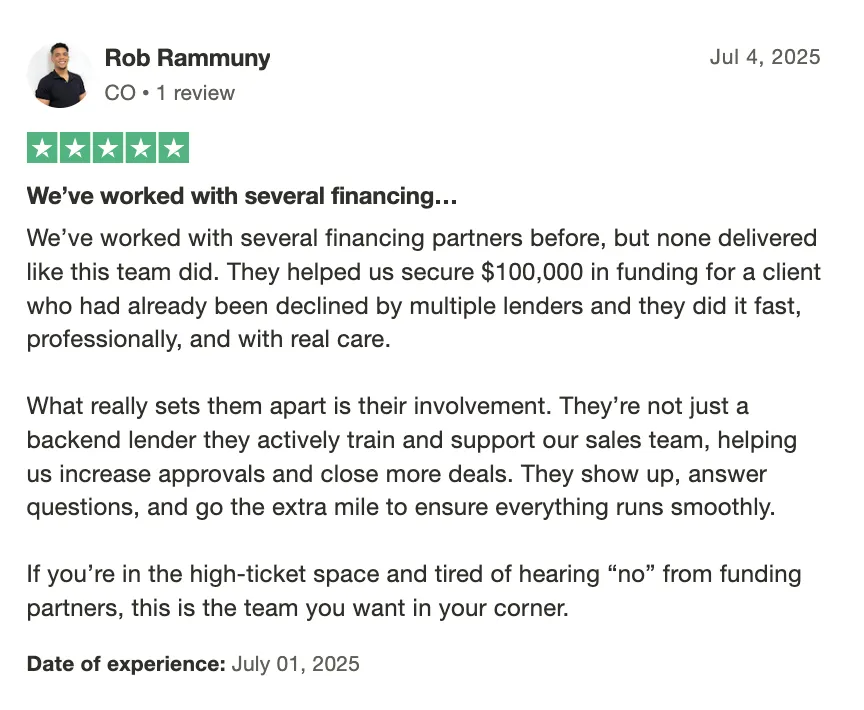
Task: Click the bullet separator after CO
Action: tap(145, 93)
